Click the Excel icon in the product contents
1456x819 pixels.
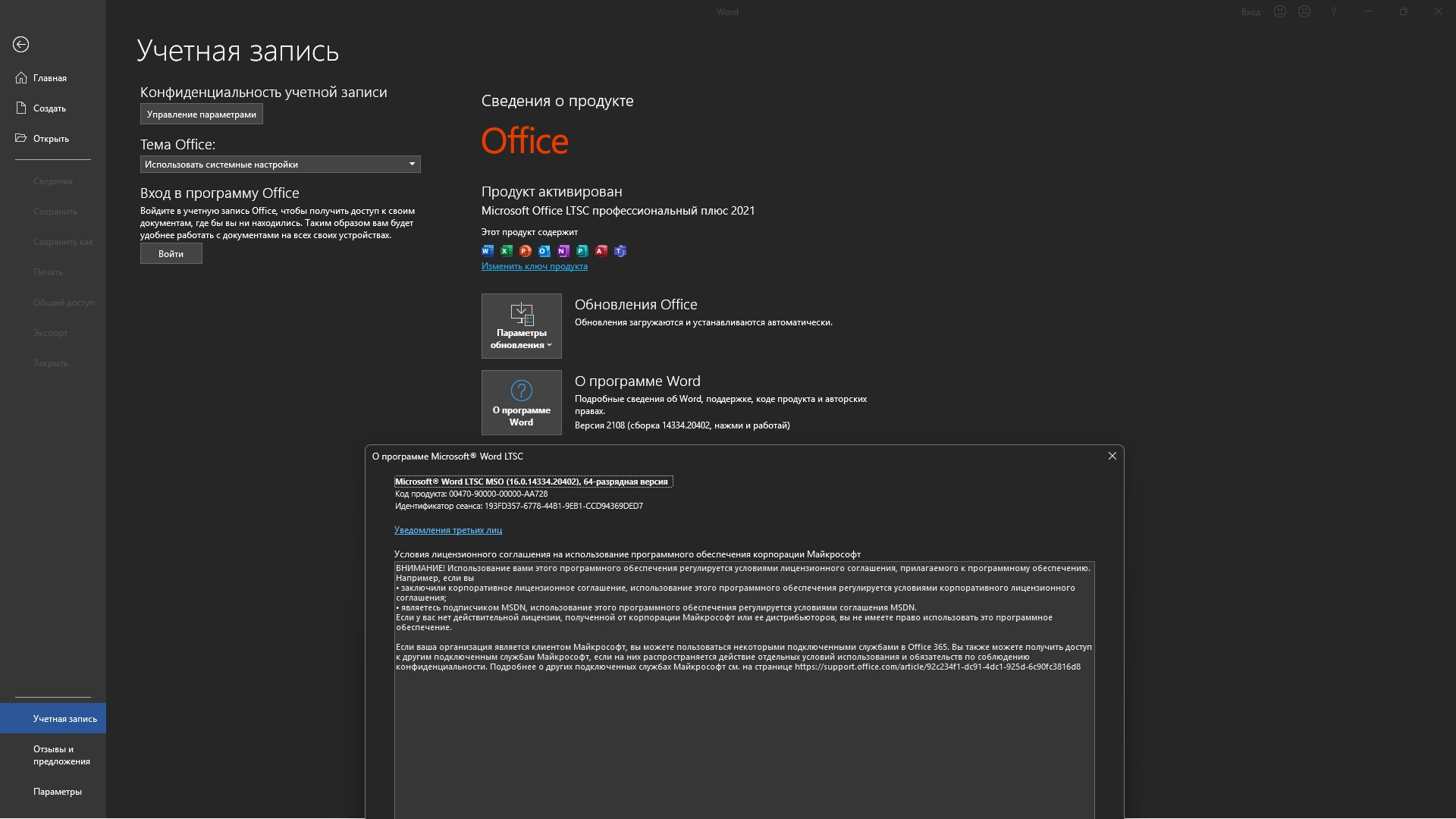click(507, 251)
